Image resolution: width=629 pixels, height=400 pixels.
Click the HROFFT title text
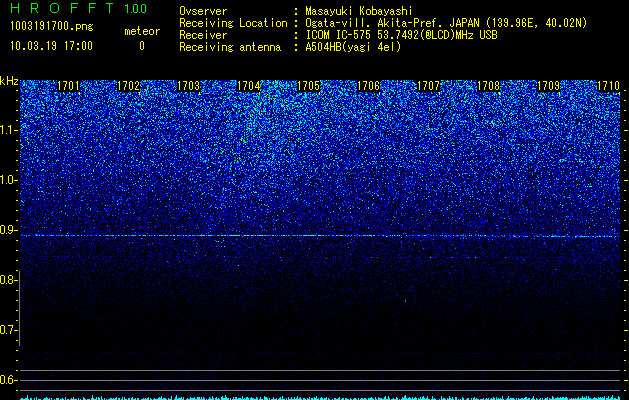pyautogui.click(x=62, y=8)
